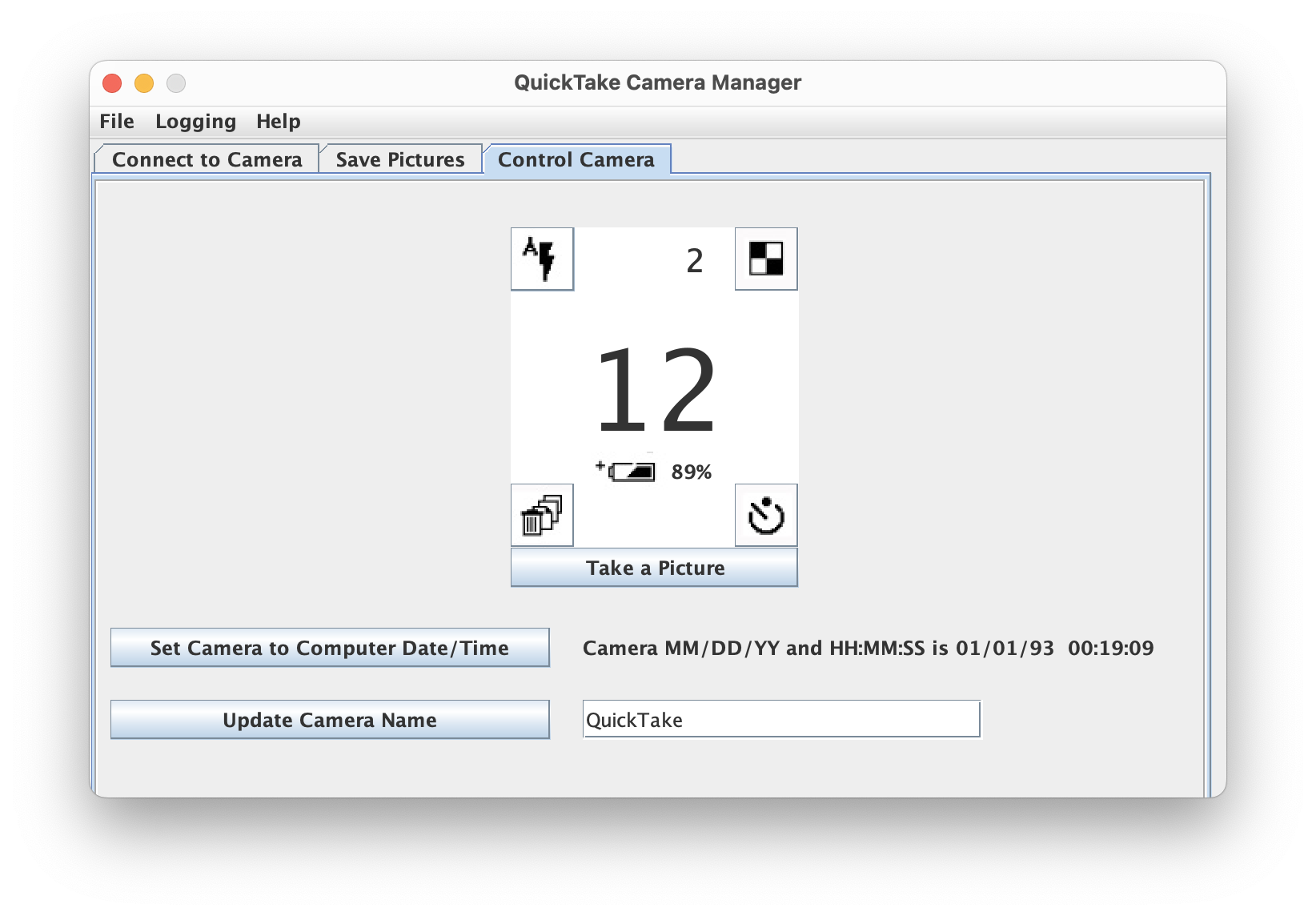This screenshot has width=1316, height=916.
Task: Click the Update Camera Name button
Action: (x=330, y=720)
